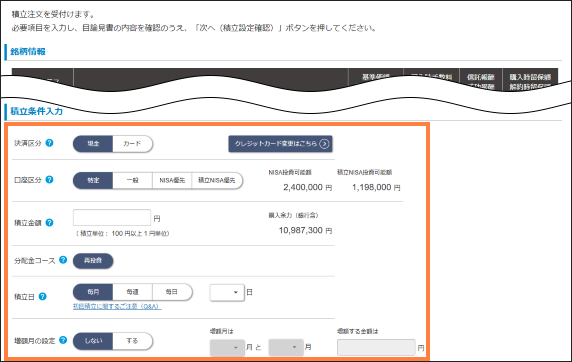Choose 一般 account type

click(132, 180)
